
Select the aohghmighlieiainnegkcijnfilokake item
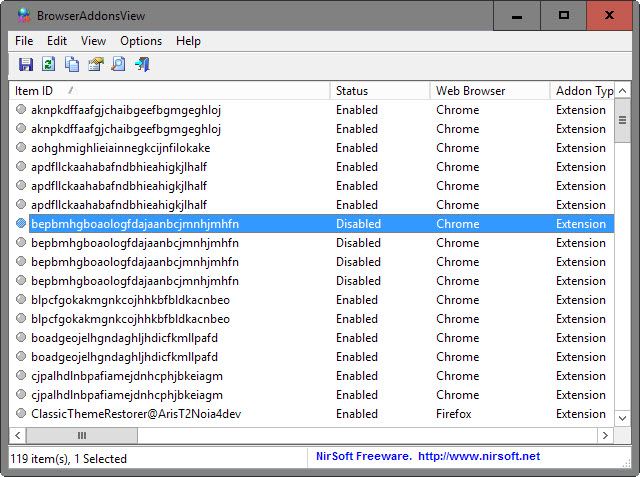click(x=120, y=148)
